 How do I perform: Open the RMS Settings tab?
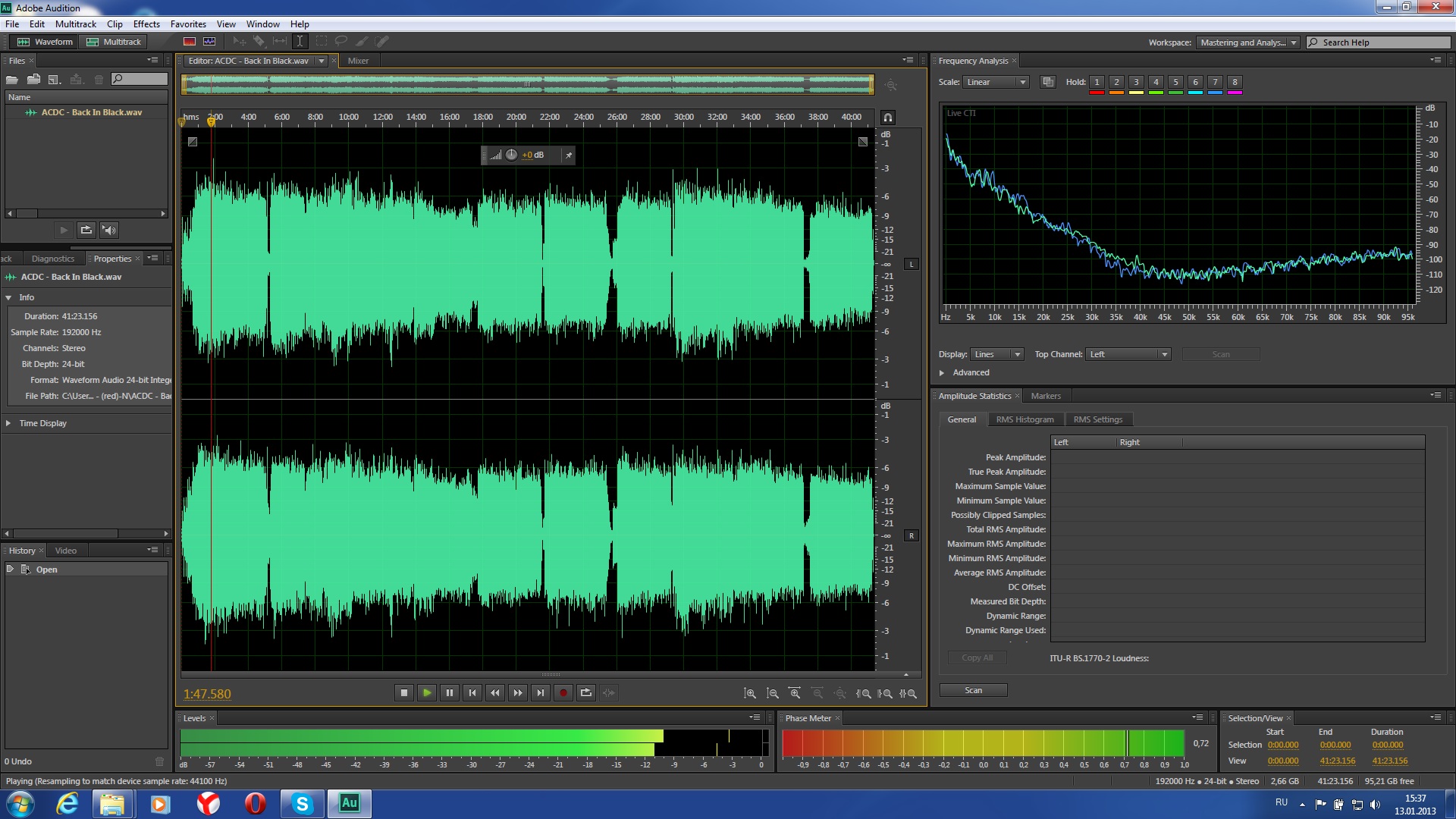click(x=1097, y=419)
